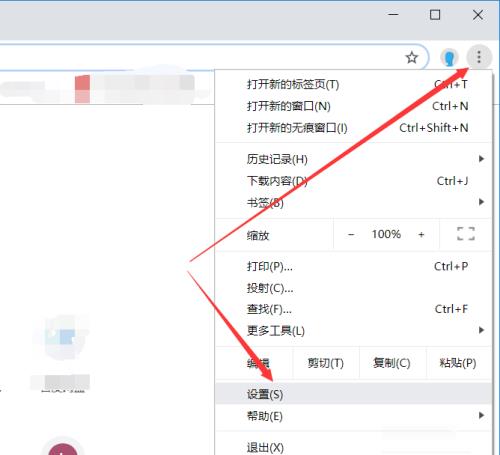Expand the 更多工具(L) submenu arrow
The image size is (500, 455).
click(481, 330)
